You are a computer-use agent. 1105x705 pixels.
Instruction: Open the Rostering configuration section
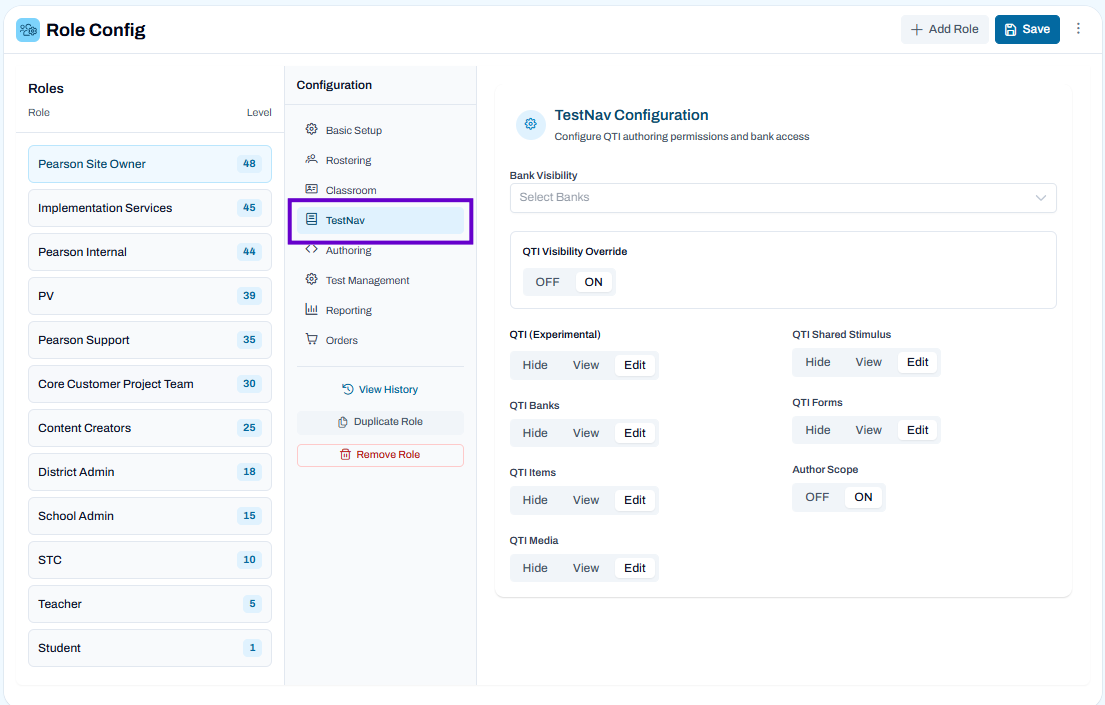[x=381, y=160]
